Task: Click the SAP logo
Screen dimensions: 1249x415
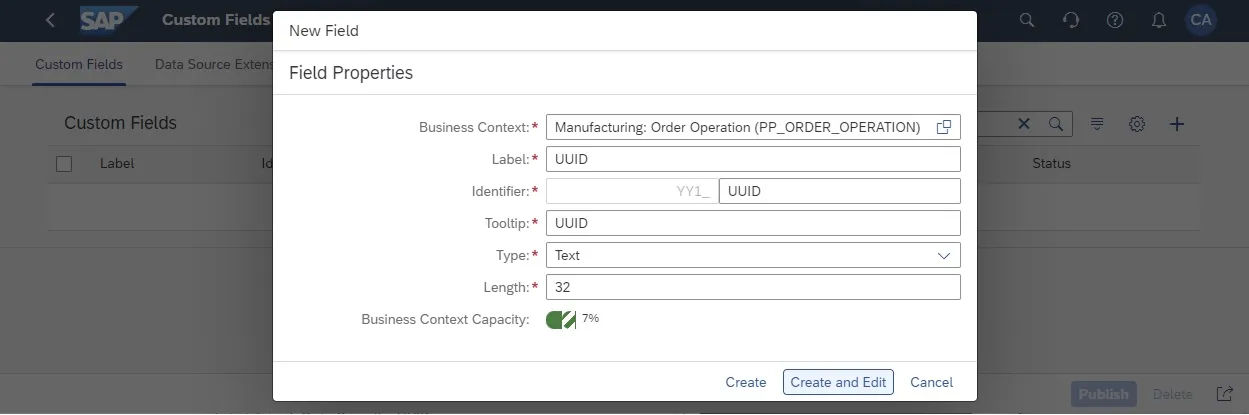Action: point(109,20)
